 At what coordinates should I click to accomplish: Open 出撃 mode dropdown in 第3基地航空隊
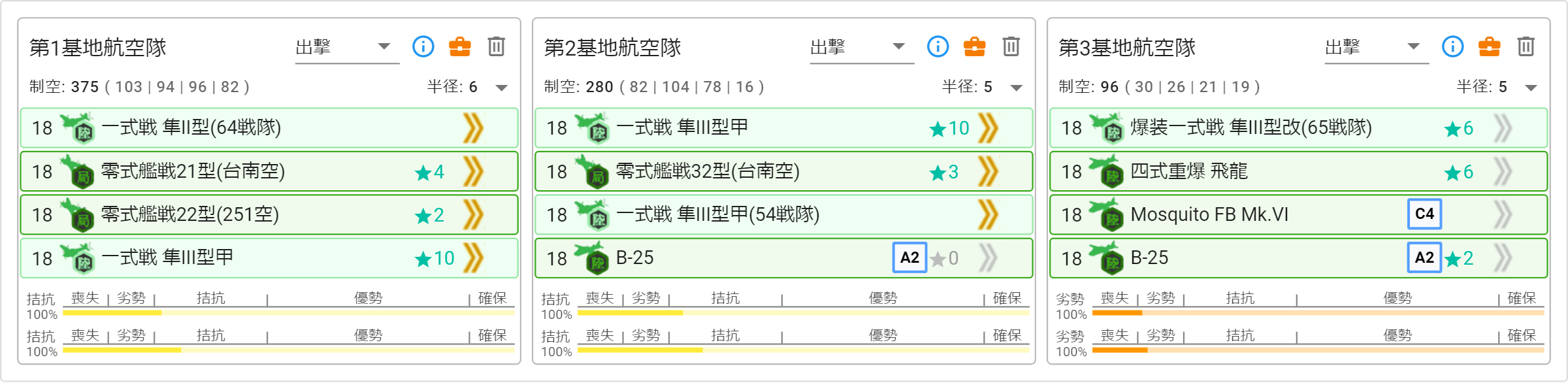[x=1377, y=47]
